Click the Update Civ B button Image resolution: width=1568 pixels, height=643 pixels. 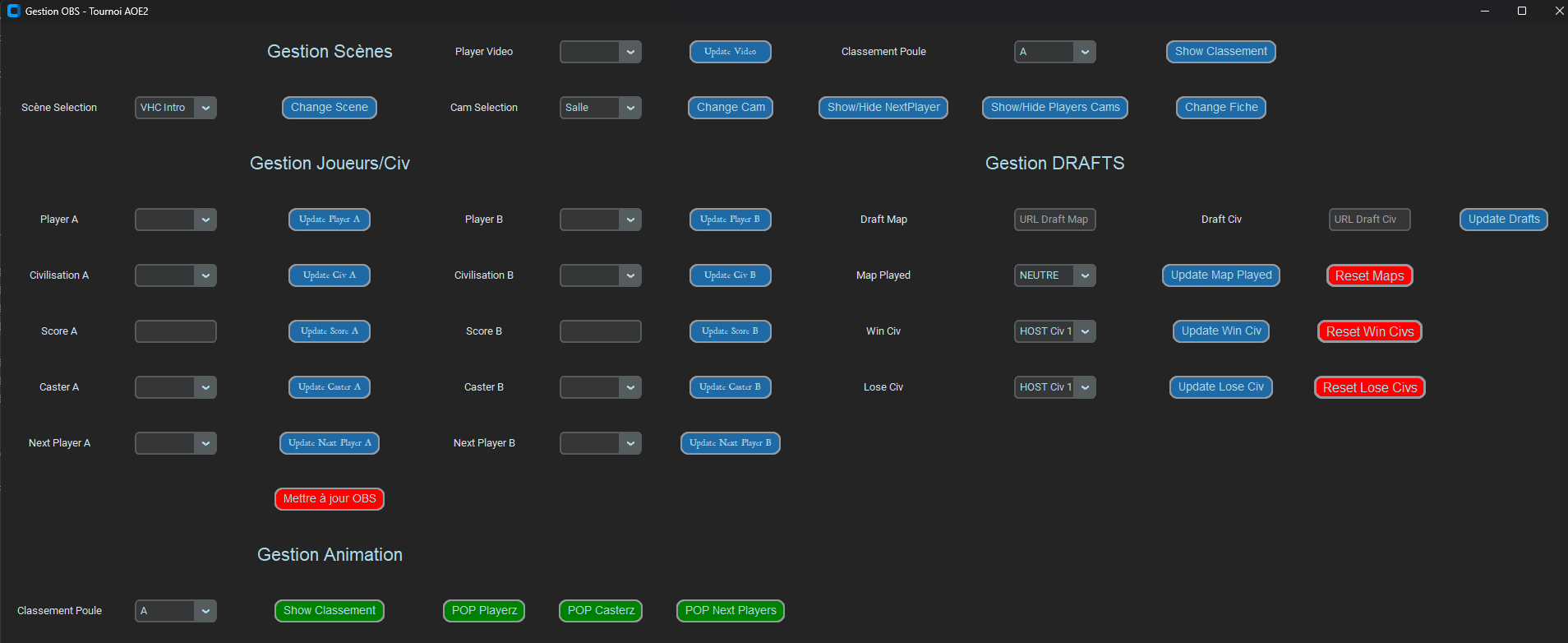pyautogui.click(x=731, y=275)
